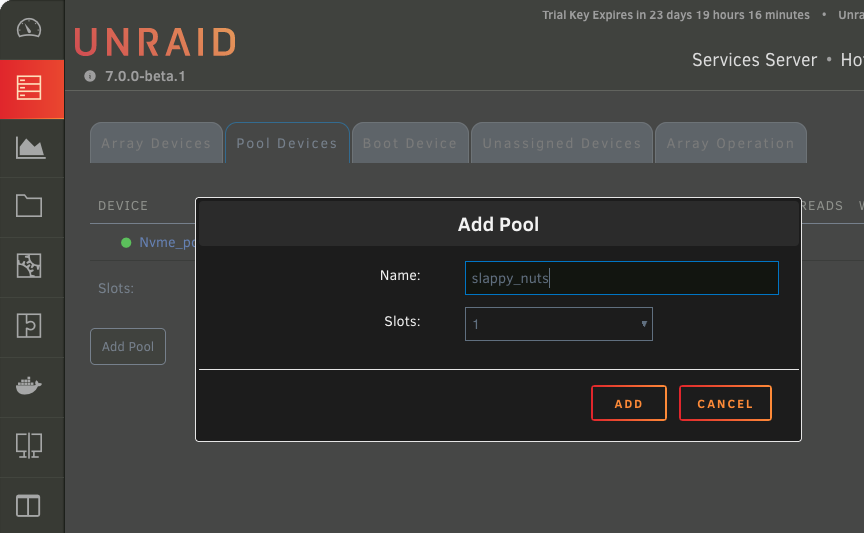Open the VMs dual-monitor icon in sidebar
Viewport: 864px width, 533px height.
(x=29, y=445)
